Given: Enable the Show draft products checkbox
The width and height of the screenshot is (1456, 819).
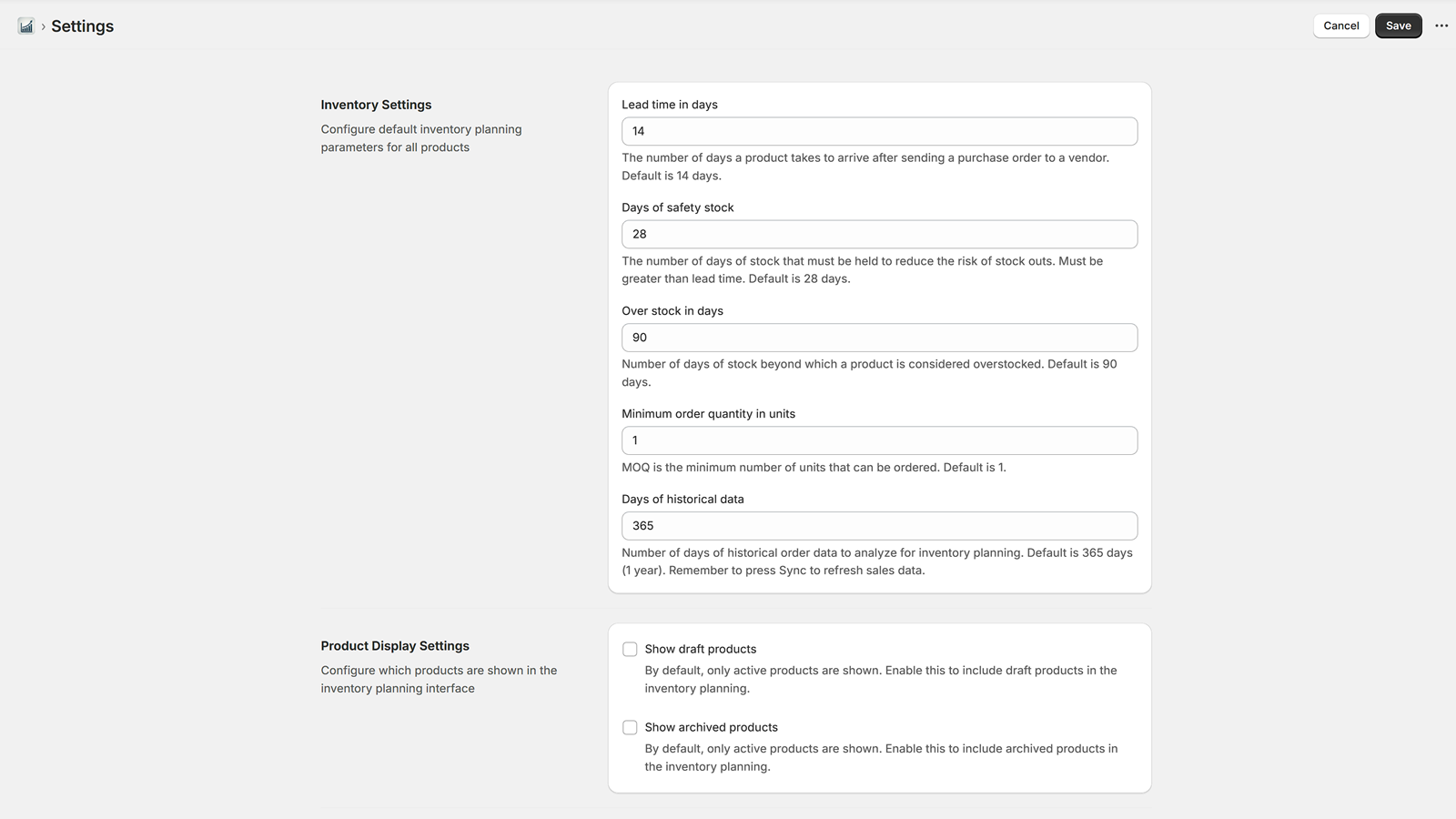Looking at the screenshot, I should 630,649.
